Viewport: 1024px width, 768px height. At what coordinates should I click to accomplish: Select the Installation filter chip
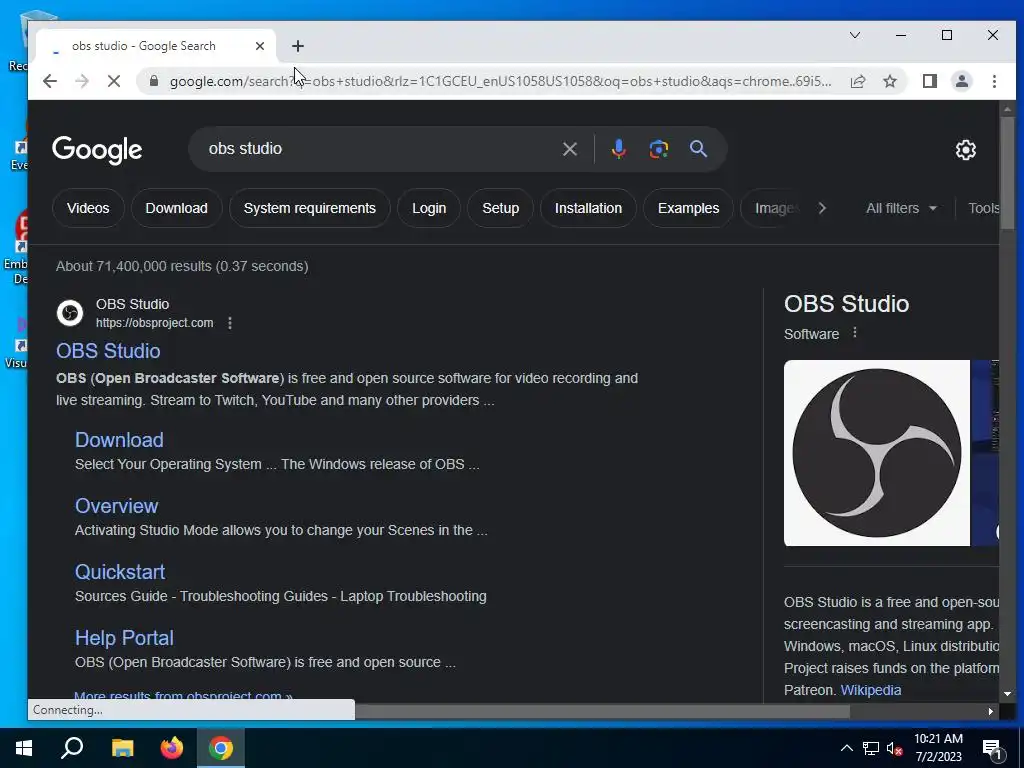pyautogui.click(x=588, y=208)
